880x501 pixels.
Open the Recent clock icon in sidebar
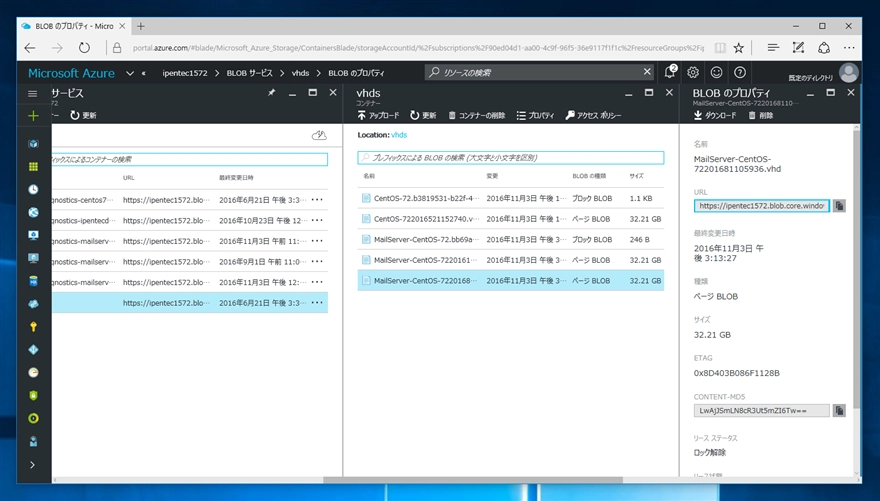[x=33, y=190]
